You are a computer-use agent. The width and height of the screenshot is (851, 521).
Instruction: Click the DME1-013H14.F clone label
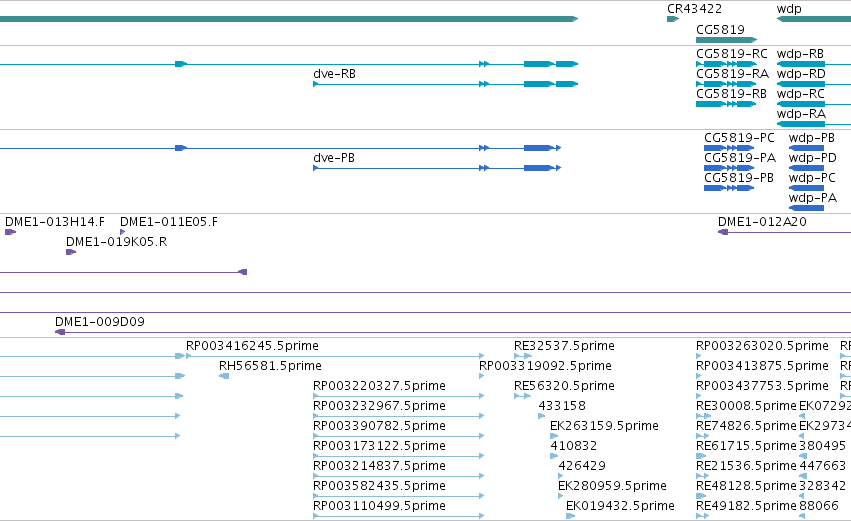click(55, 222)
